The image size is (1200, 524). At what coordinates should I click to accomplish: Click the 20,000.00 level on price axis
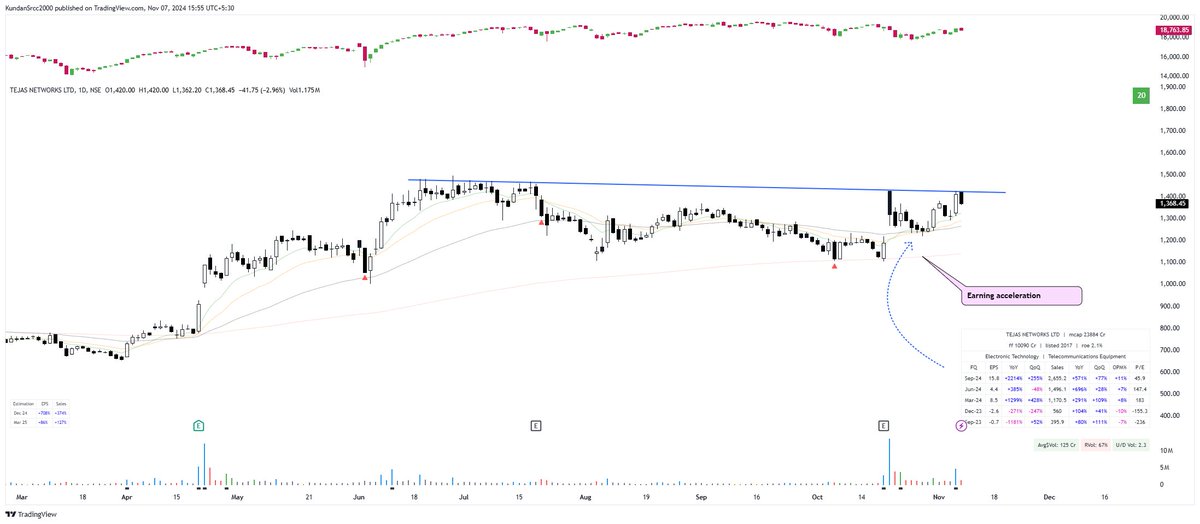click(x=1173, y=18)
